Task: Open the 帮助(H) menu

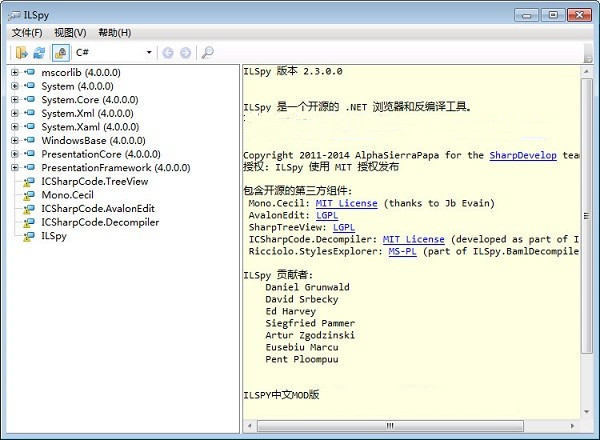Action: [114, 33]
